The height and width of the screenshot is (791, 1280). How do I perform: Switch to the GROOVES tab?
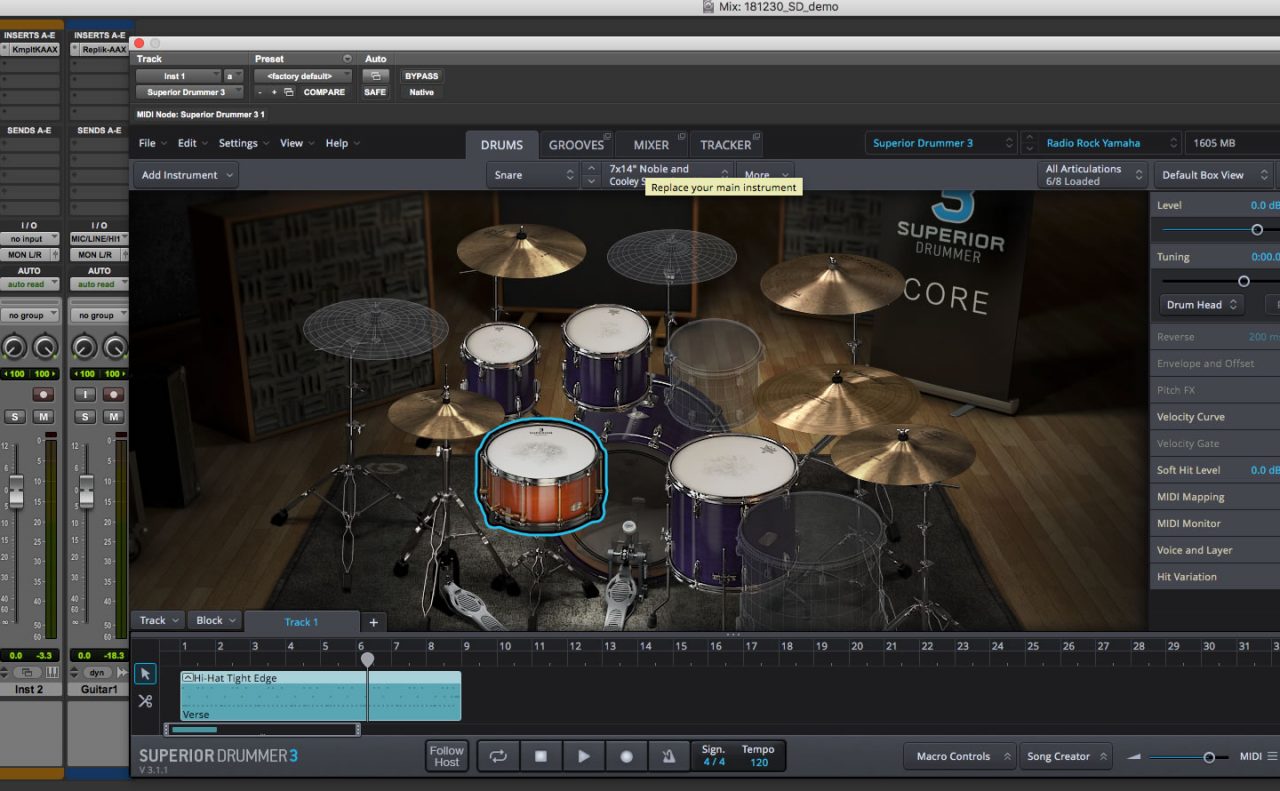(x=576, y=145)
